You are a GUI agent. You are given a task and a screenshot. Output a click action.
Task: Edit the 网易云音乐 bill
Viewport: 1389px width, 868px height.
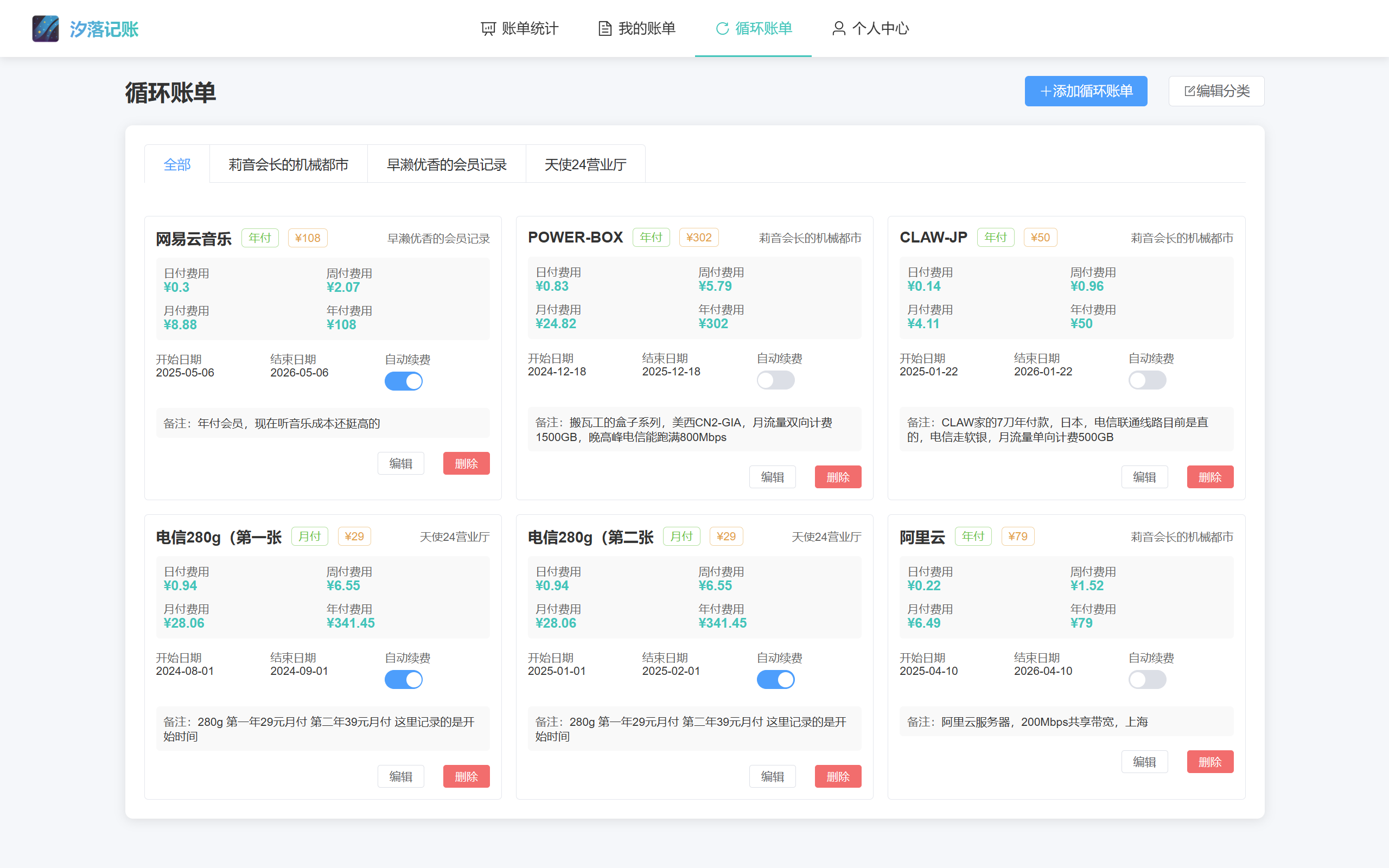point(400,463)
